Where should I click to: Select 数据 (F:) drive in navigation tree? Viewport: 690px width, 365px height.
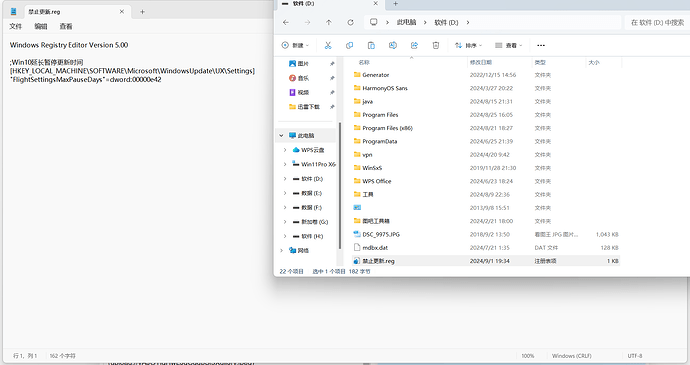click(x=307, y=207)
